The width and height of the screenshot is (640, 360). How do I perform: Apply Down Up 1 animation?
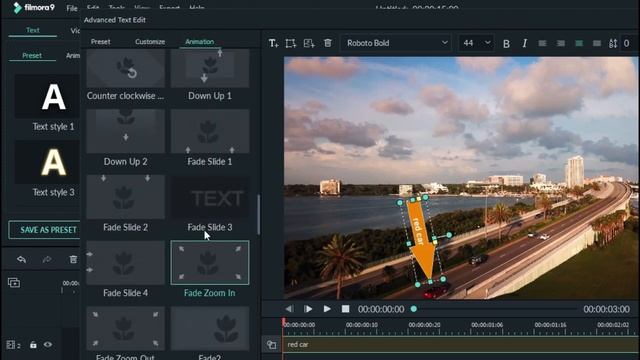210,74
